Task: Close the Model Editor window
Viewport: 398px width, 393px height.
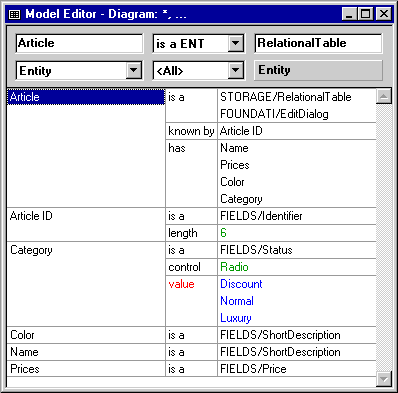Action: 384,14
